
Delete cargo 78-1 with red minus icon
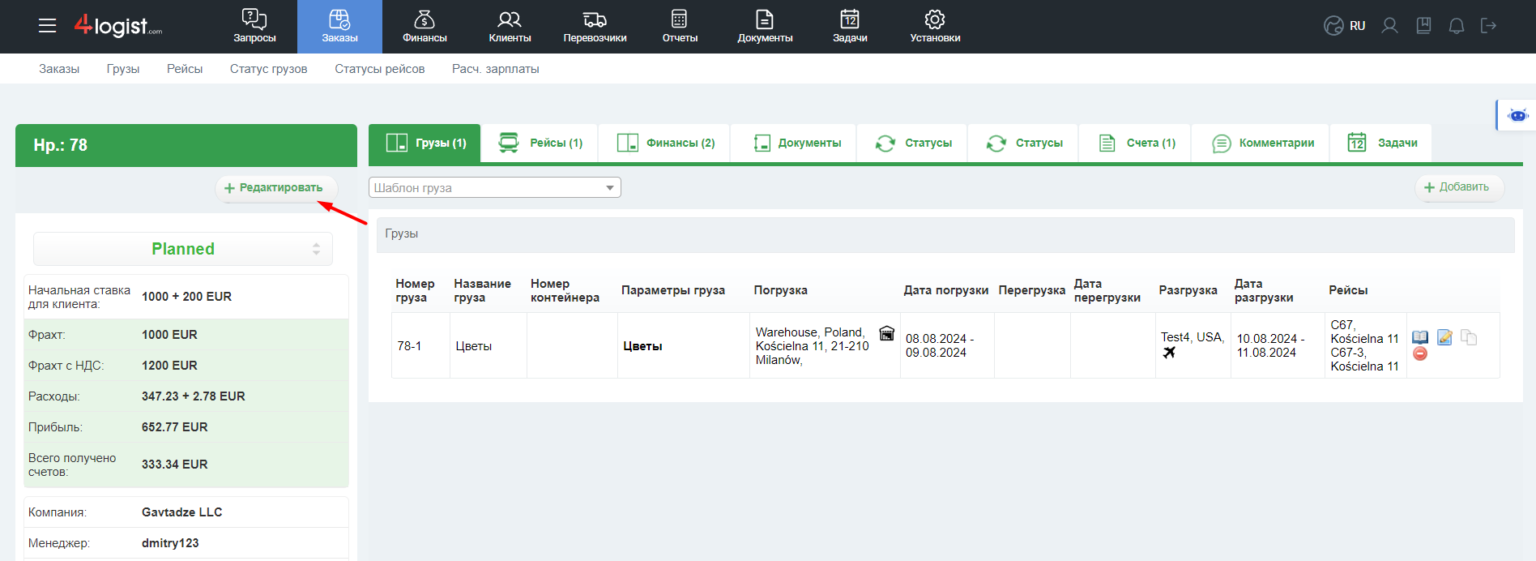[x=1420, y=355]
